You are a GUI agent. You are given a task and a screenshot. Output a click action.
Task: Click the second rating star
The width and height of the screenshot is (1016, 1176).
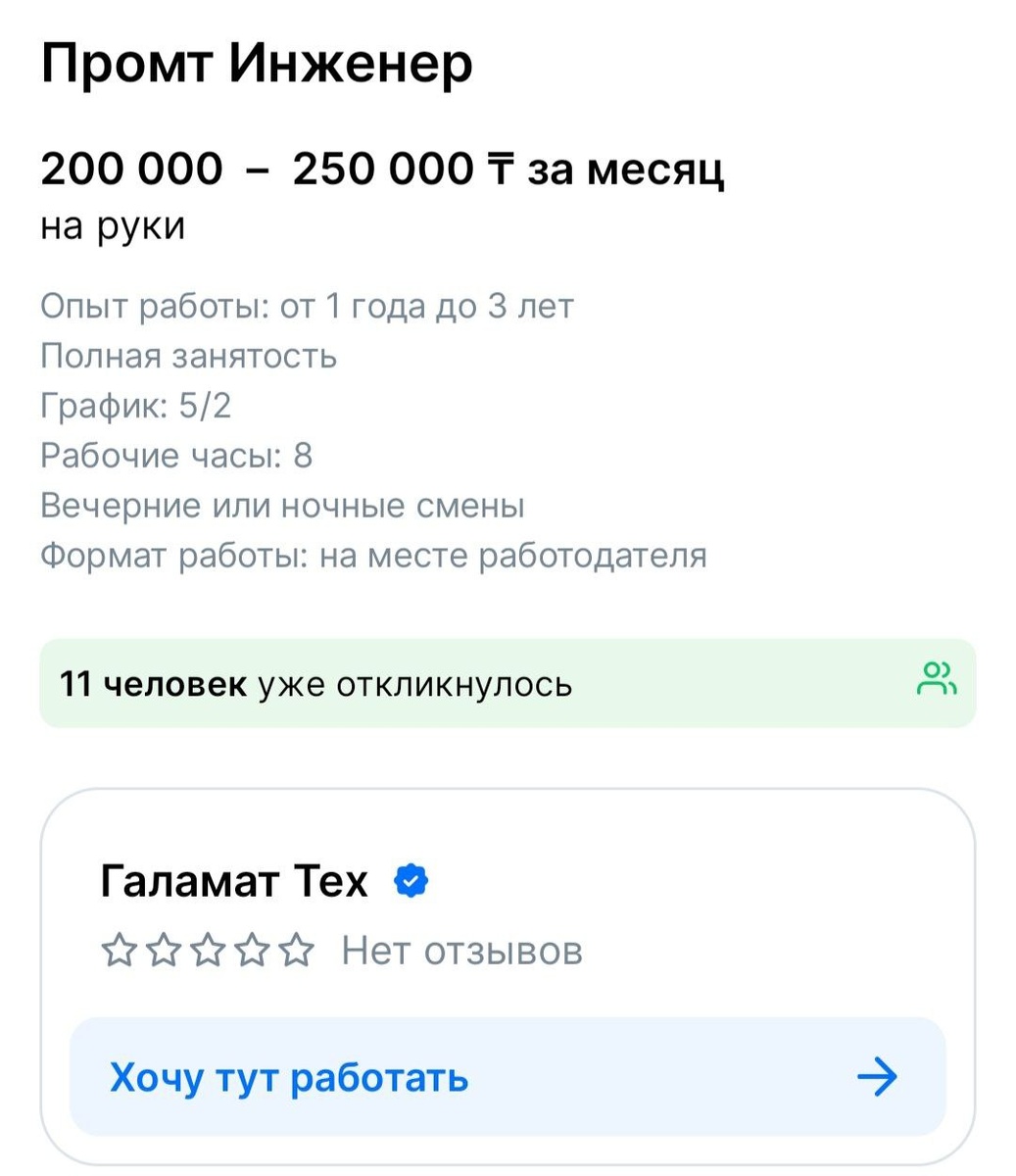click(x=164, y=950)
